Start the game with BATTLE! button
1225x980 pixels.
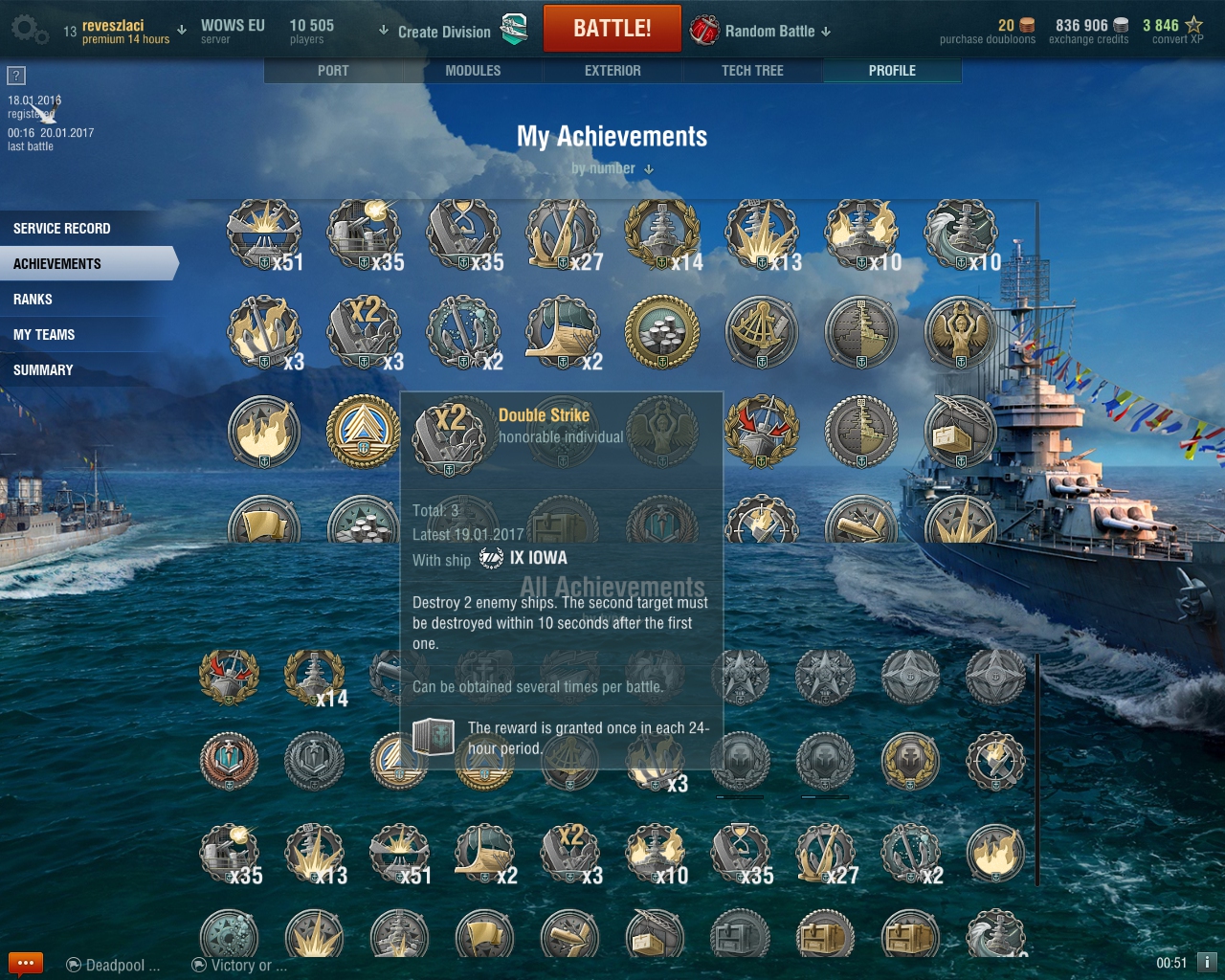click(x=612, y=29)
